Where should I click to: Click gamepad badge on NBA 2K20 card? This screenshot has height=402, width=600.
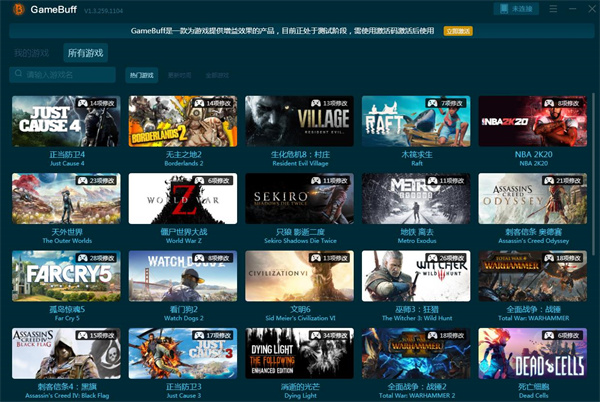[x=562, y=103]
